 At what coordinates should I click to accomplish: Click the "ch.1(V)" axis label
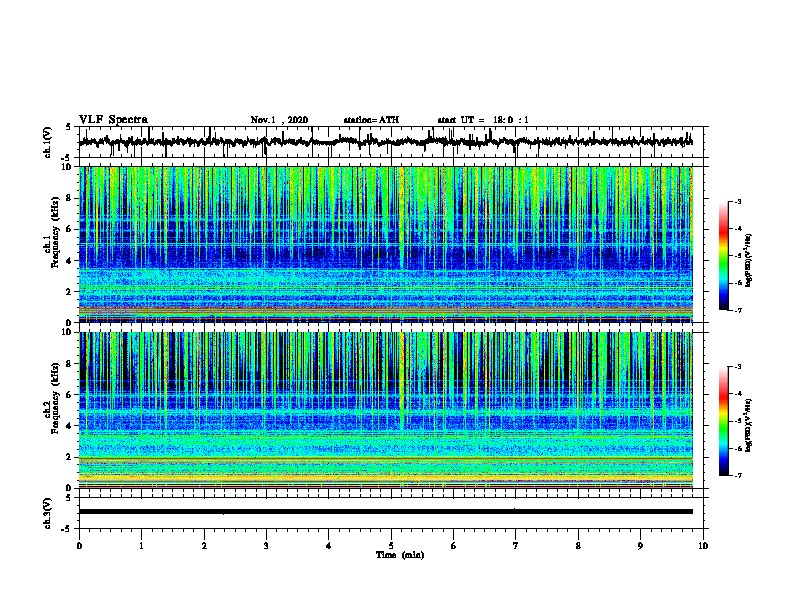pyautogui.click(x=48, y=142)
